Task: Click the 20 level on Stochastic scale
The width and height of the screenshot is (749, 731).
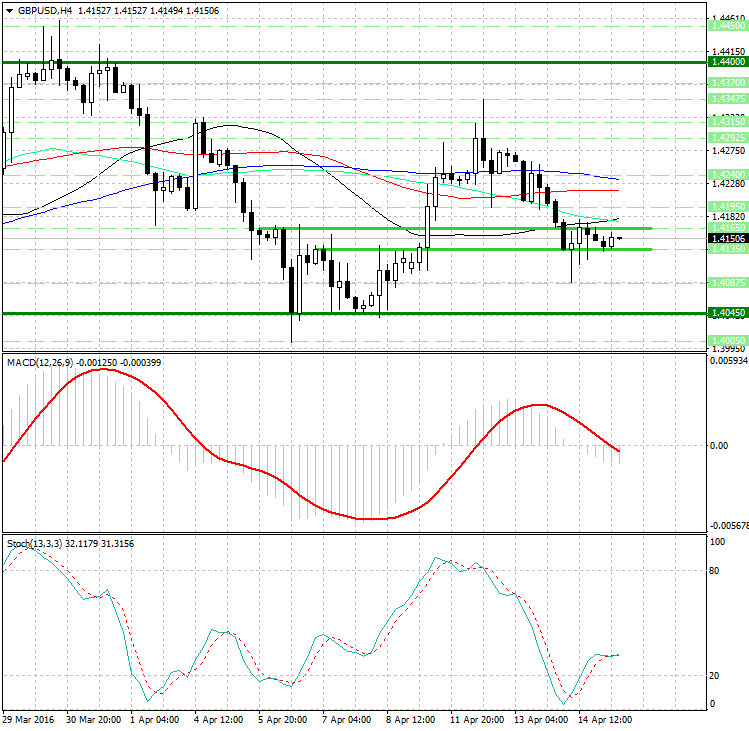Action: (714, 676)
